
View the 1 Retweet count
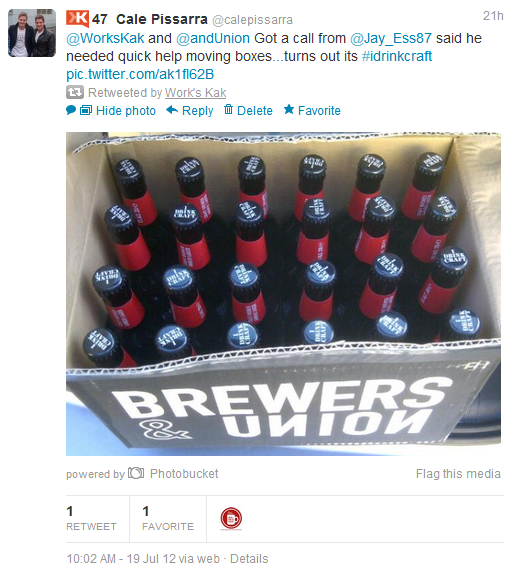click(x=91, y=519)
